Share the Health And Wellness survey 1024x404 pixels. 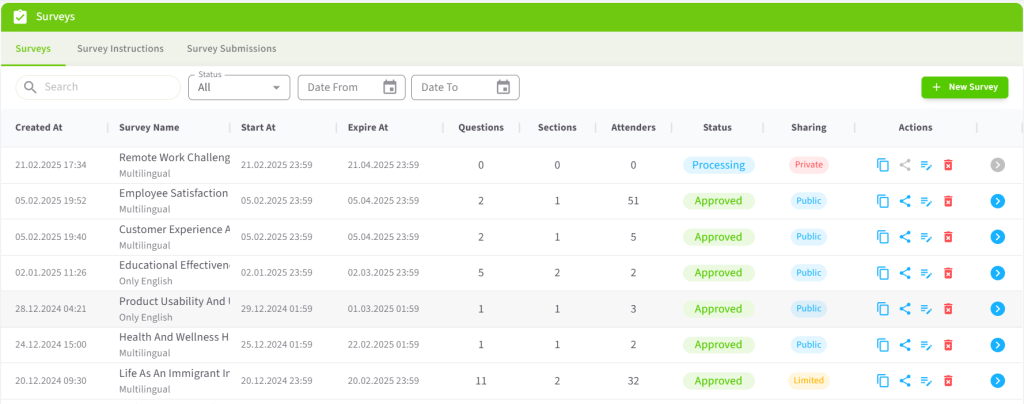pyautogui.click(x=904, y=345)
